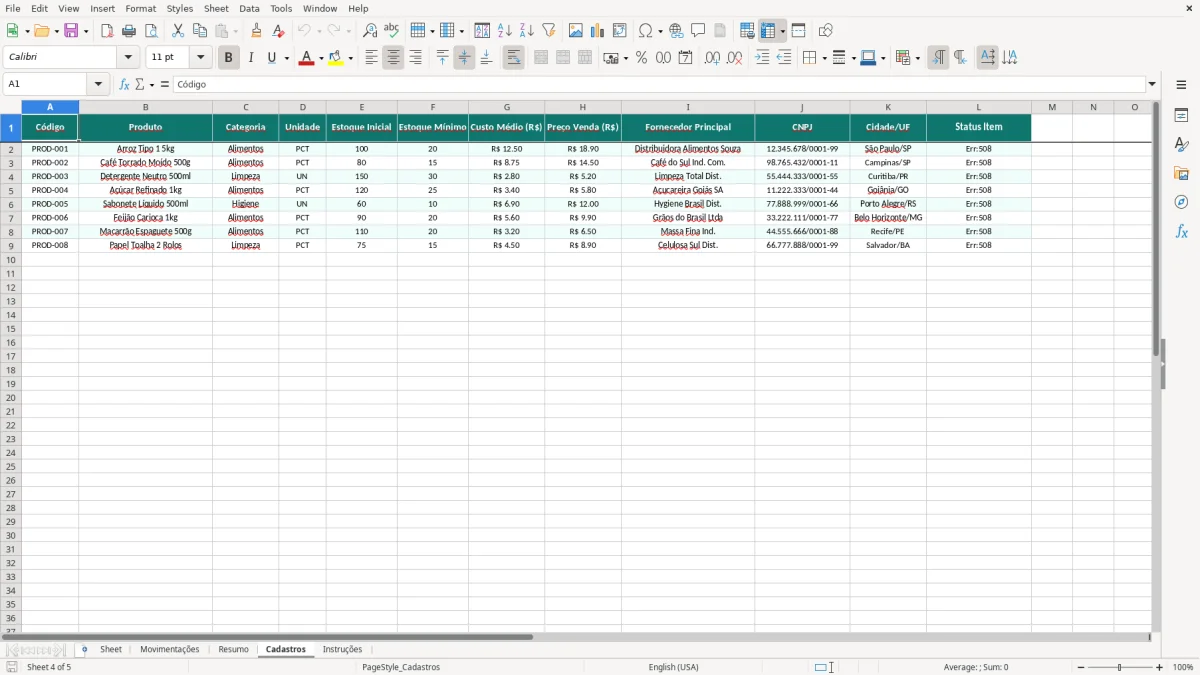Open the font size dropdown
Screen dimensions: 1200x675
click(x=200, y=58)
